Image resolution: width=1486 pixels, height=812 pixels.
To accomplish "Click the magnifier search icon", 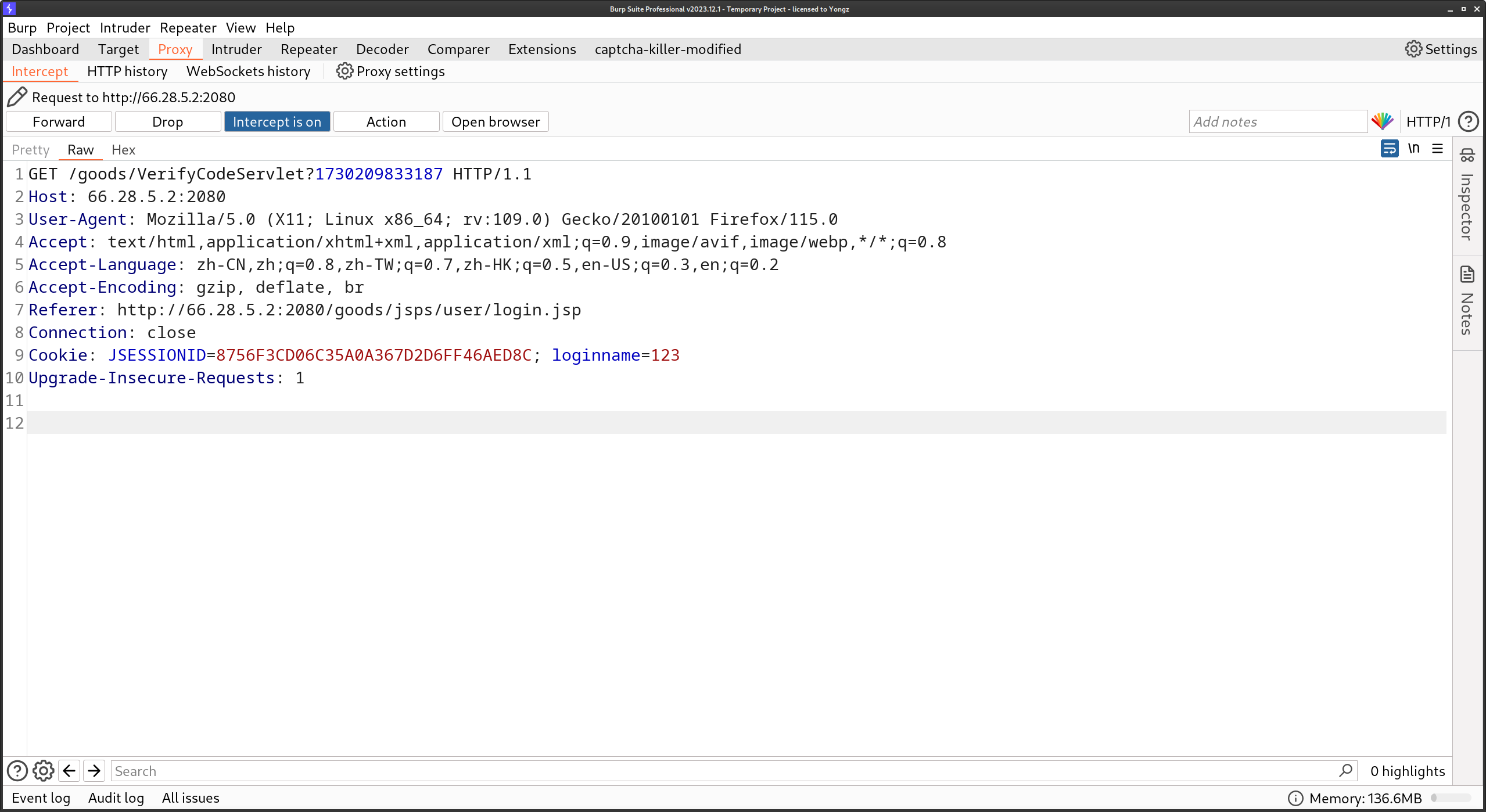I will click(x=1345, y=770).
